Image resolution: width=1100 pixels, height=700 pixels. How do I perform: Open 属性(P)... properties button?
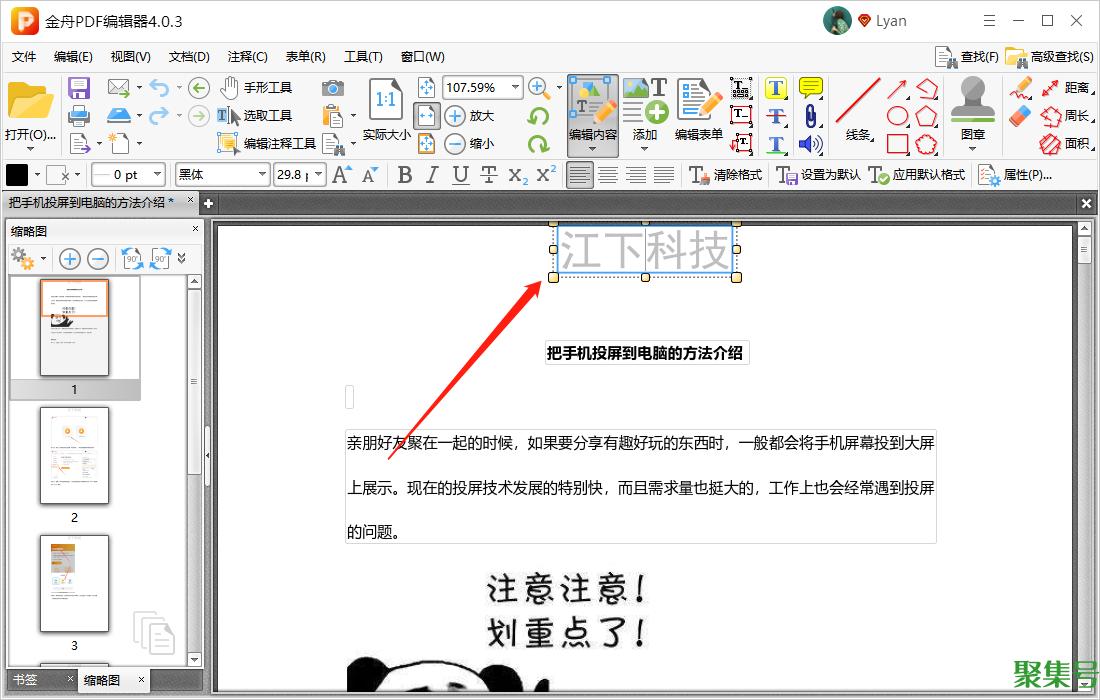coord(1015,175)
